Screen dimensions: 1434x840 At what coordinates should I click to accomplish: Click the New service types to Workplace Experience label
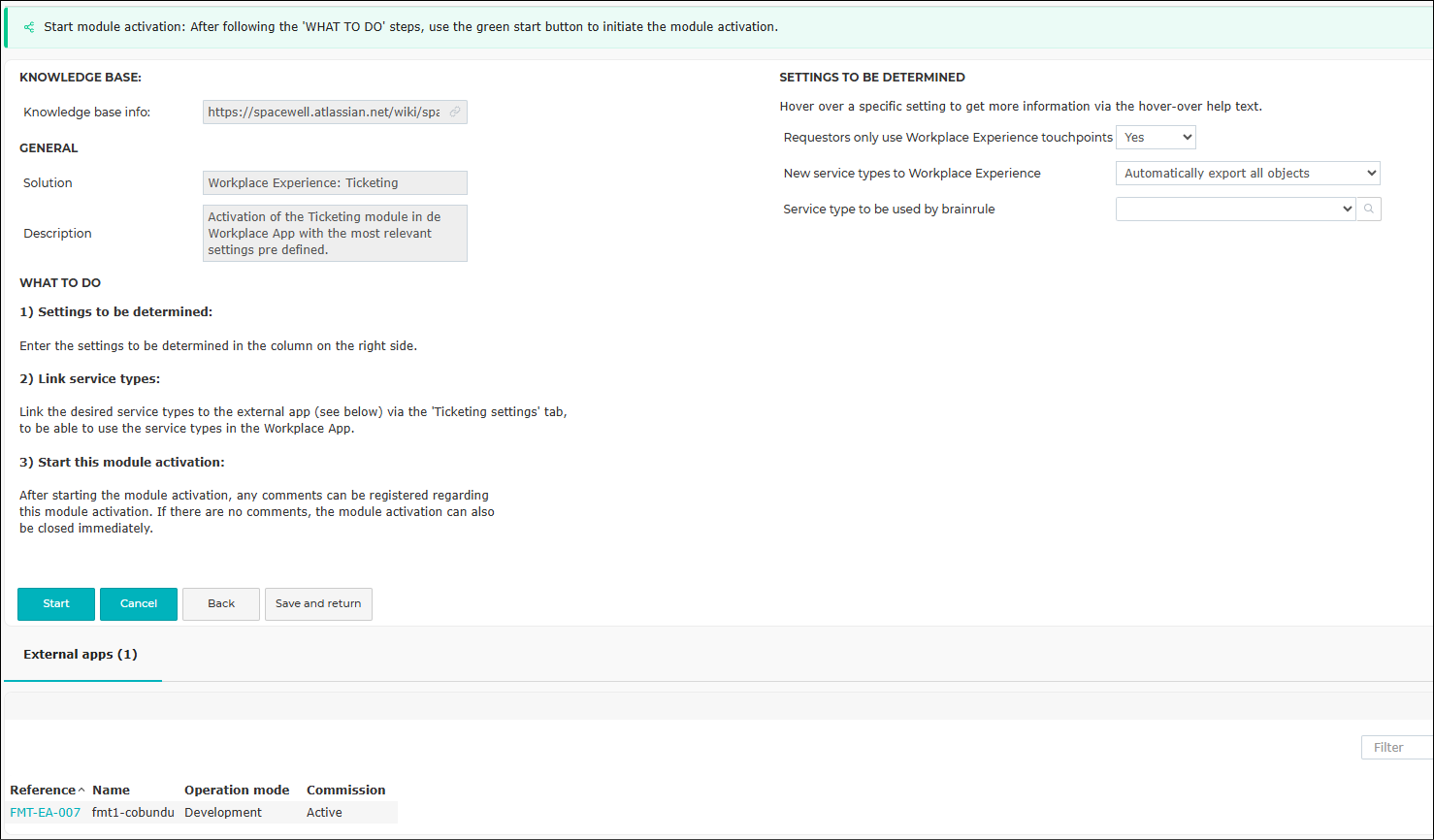[912, 174]
